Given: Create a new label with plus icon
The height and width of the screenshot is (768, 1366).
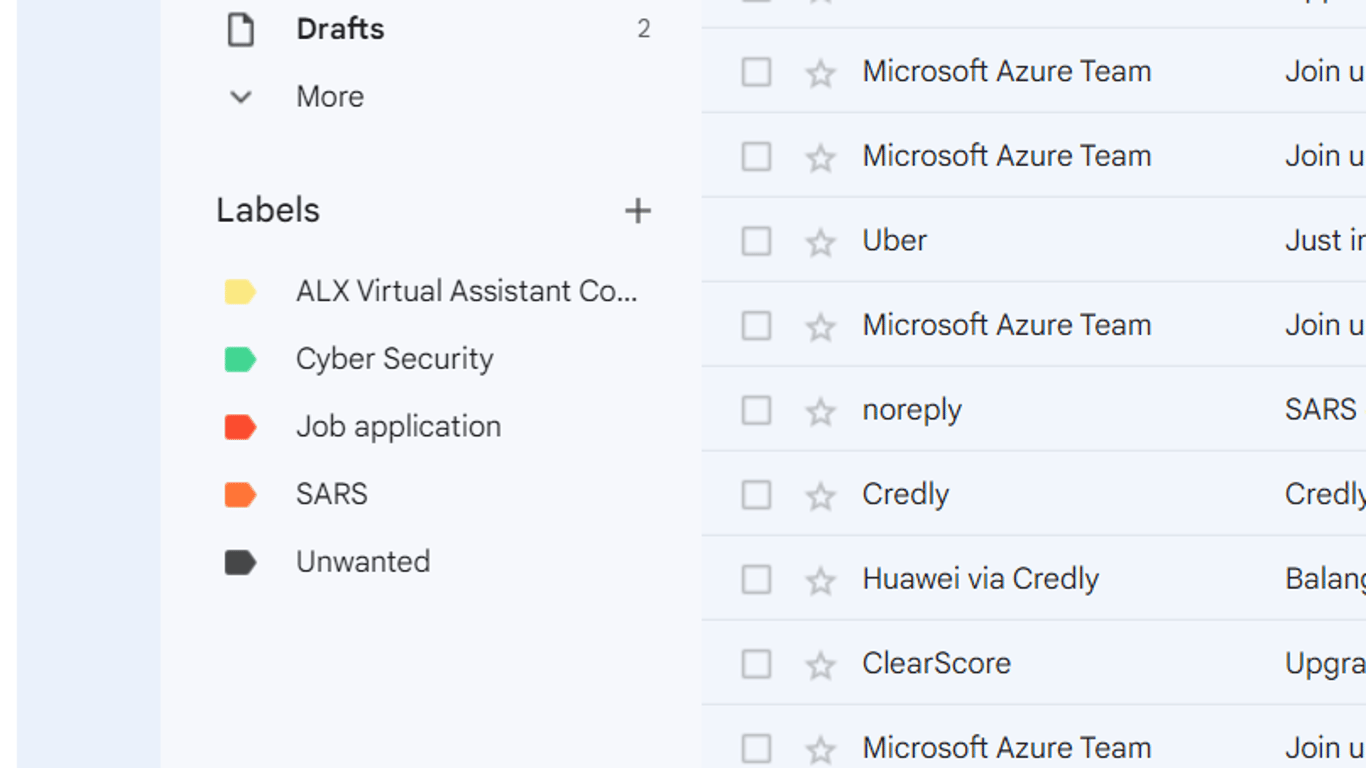Looking at the screenshot, I should 638,211.
